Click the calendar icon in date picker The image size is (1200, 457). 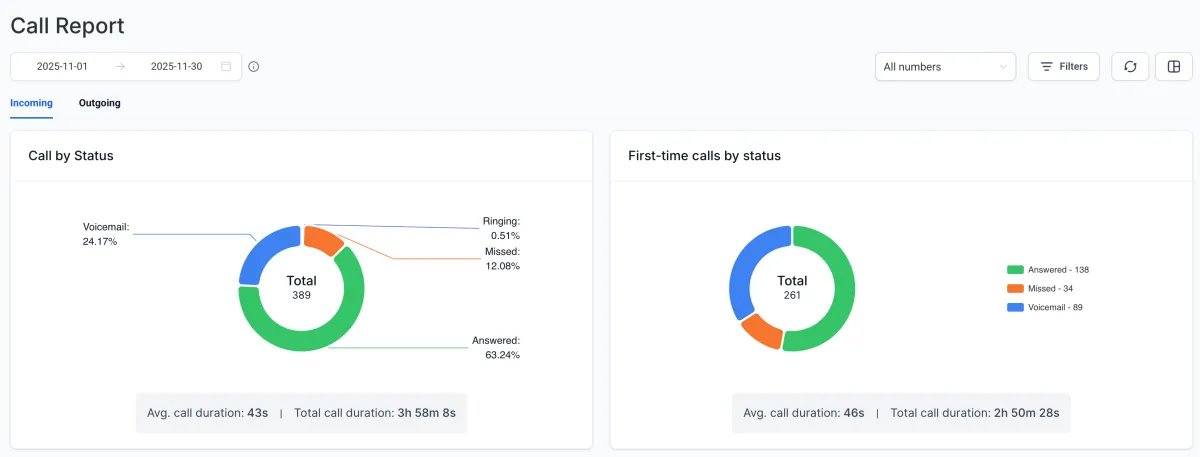pyautogui.click(x=226, y=67)
